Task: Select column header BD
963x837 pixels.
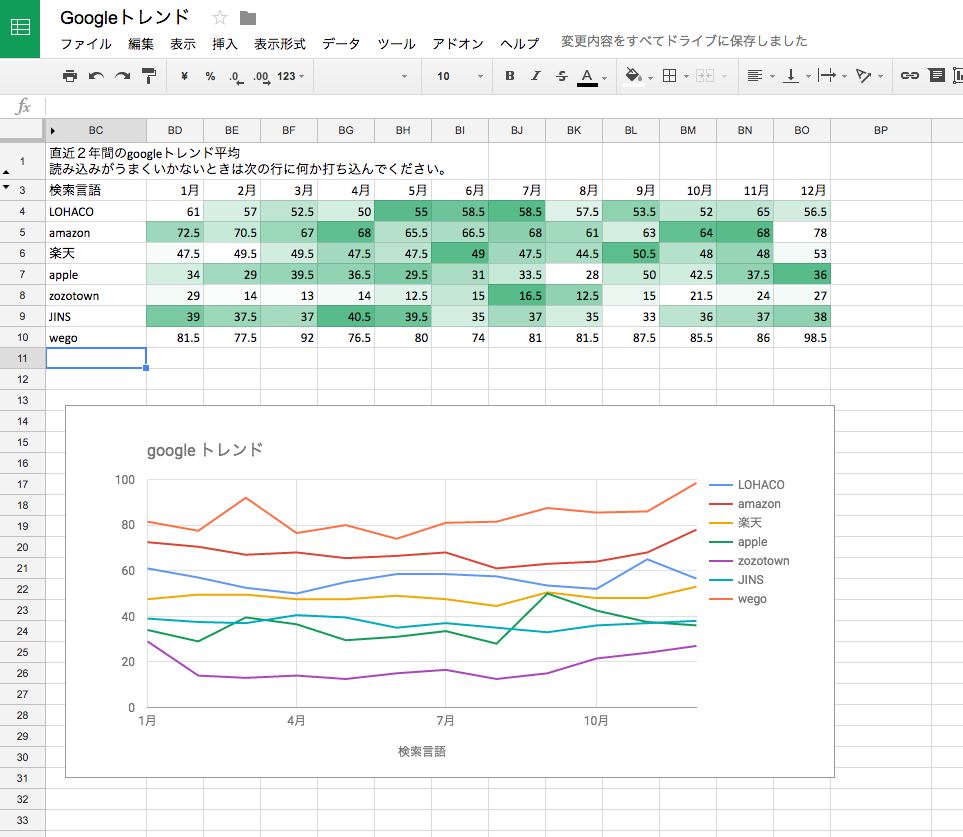Action: pos(175,130)
